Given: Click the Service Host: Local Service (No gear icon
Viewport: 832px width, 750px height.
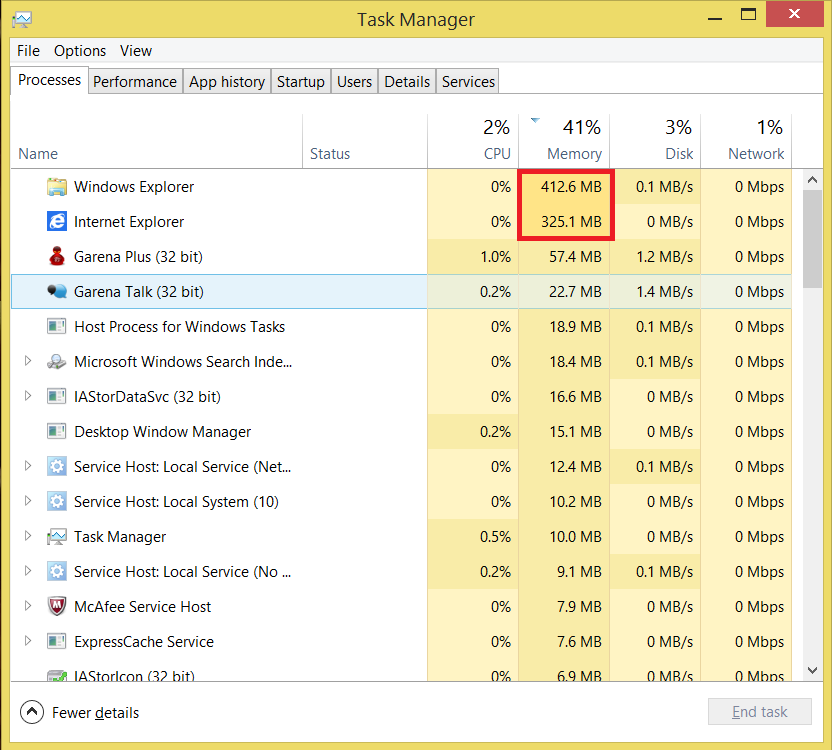Looking at the screenshot, I should point(57,572).
